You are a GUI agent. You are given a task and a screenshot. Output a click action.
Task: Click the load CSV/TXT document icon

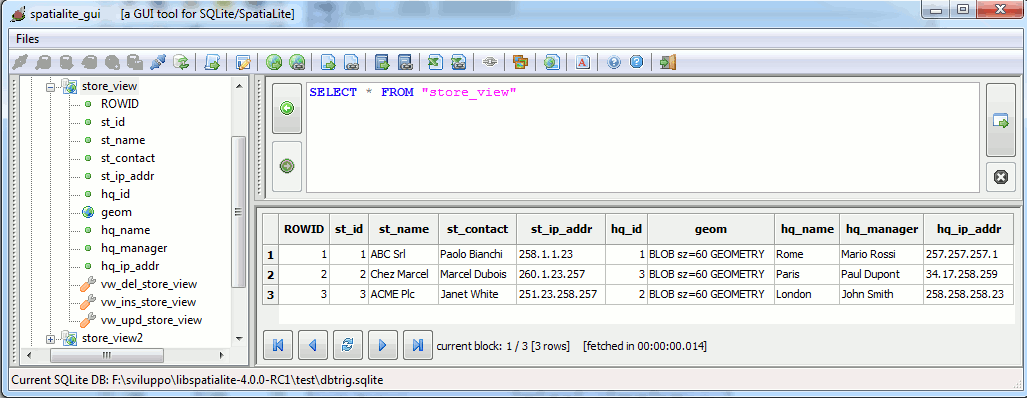pyautogui.click(x=329, y=62)
